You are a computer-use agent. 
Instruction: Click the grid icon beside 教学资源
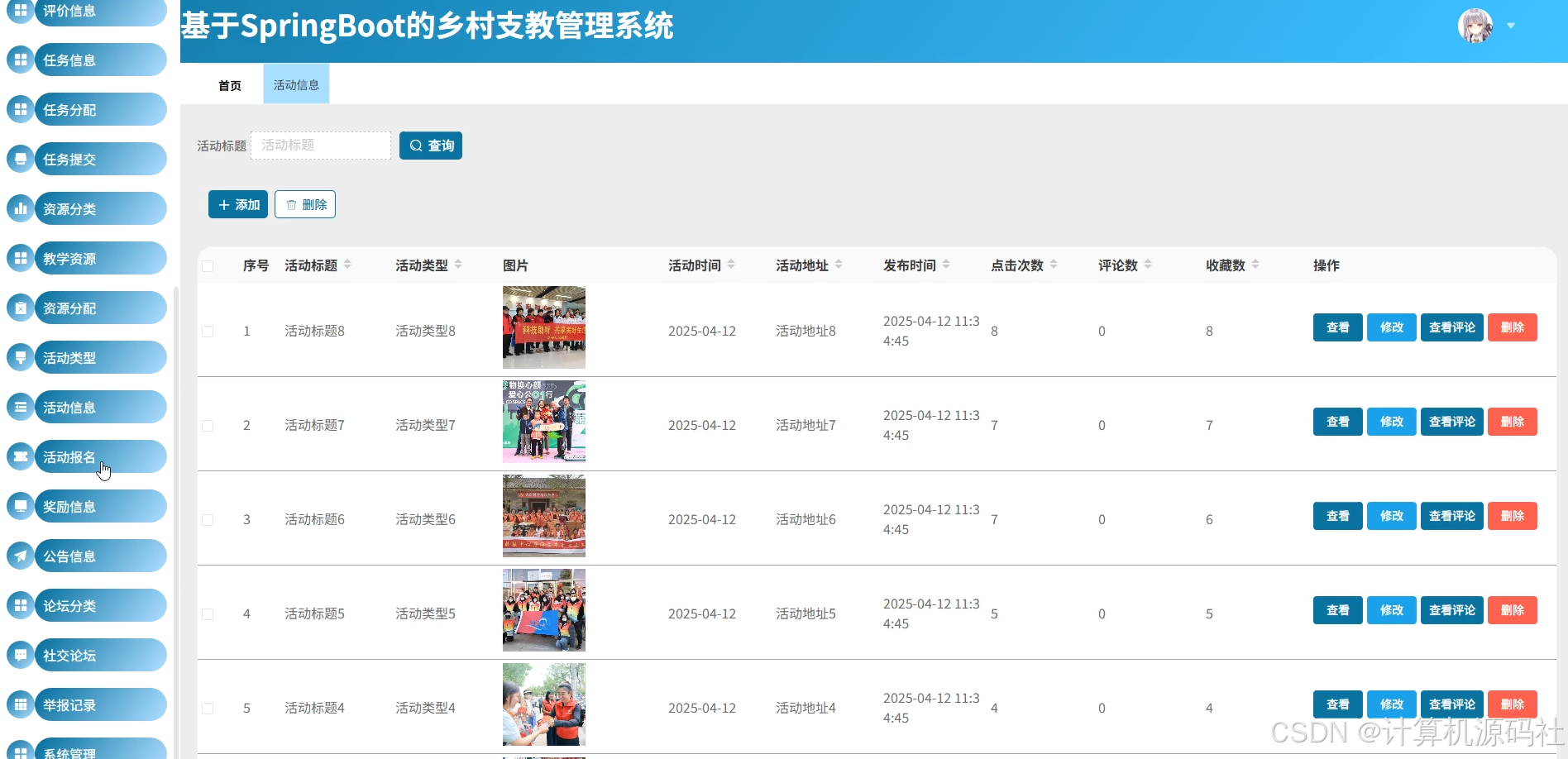click(21, 258)
